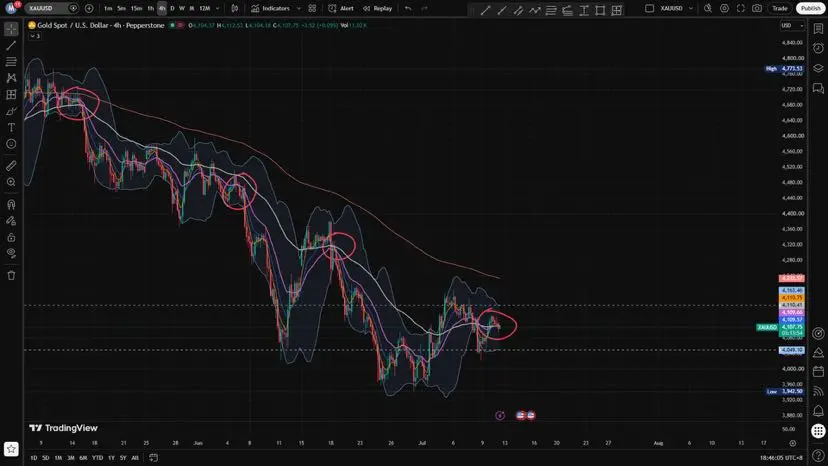
Task: Toggle magnet mode
Action: click(11, 204)
